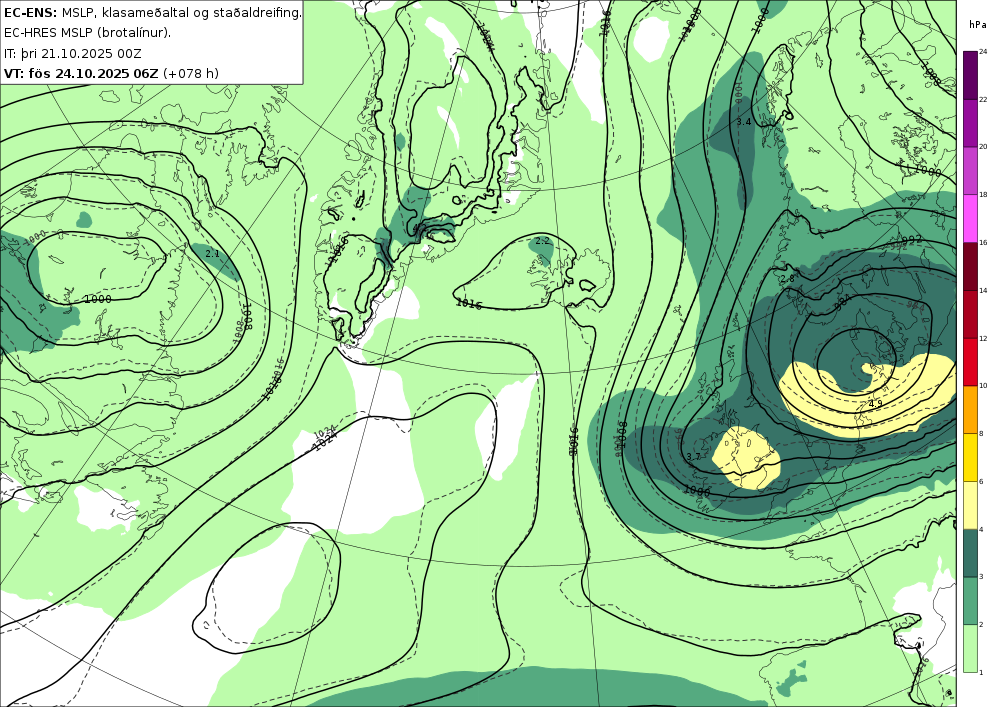Click the round yellow spread patch over the British Isles
This screenshot has width=1000, height=707.
coord(746,458)
